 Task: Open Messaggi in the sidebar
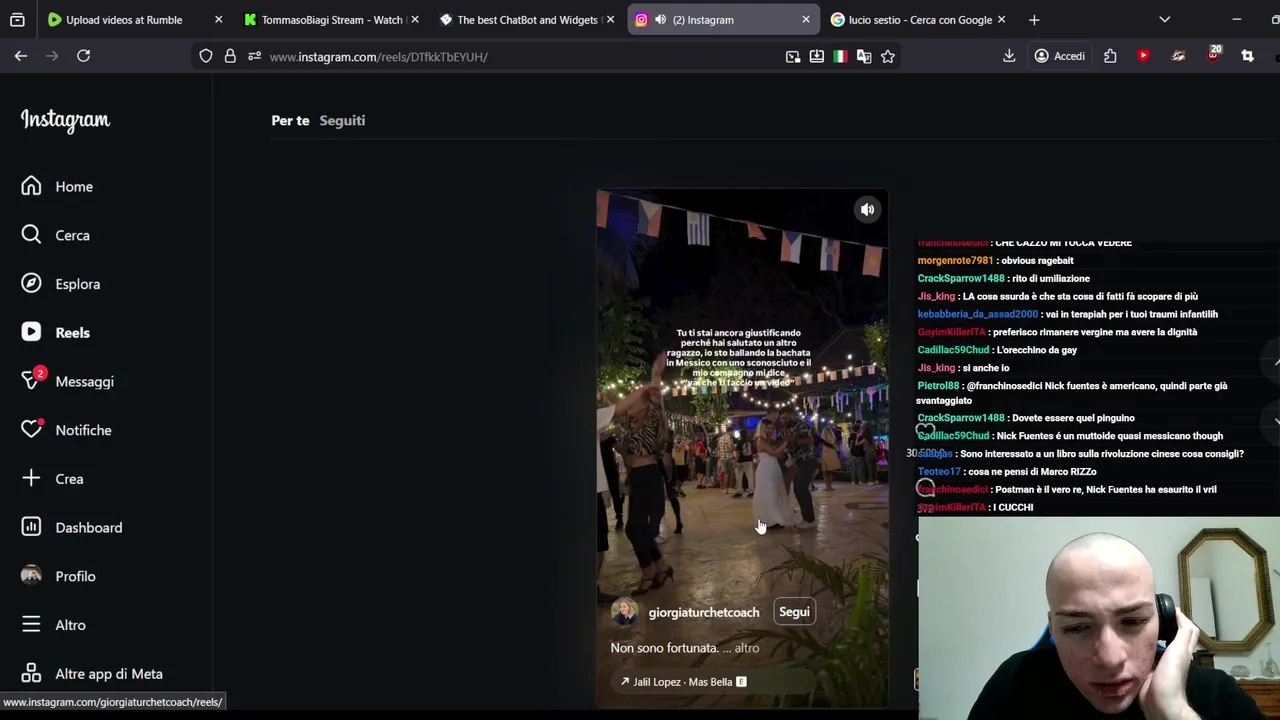84,382
